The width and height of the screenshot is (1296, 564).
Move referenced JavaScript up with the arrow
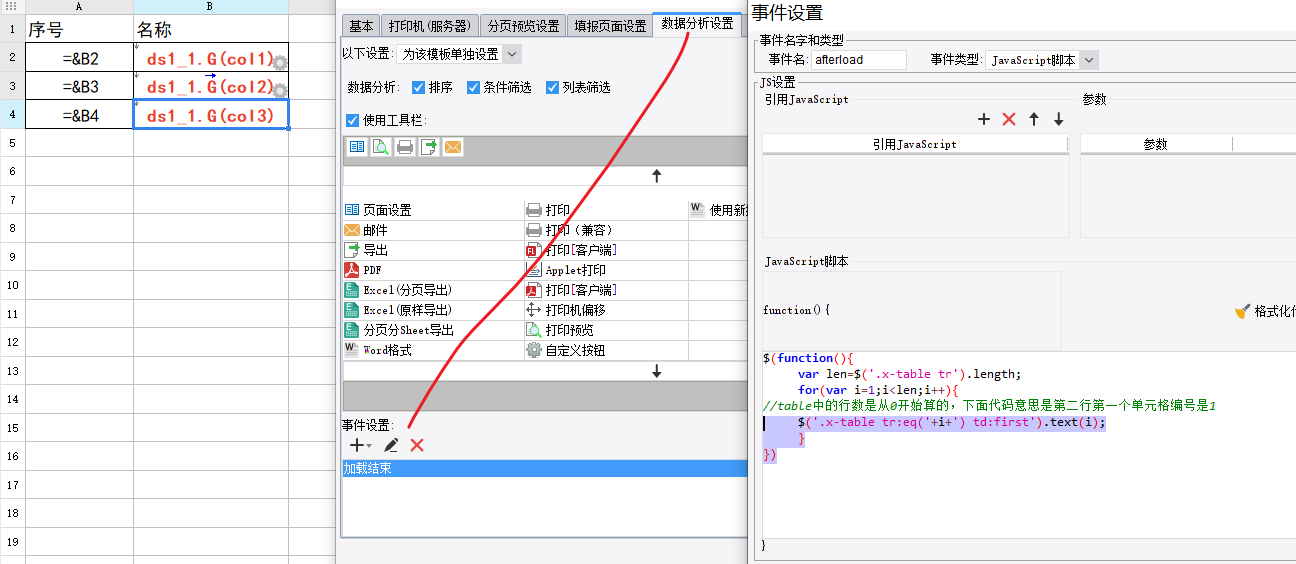click(x=1034, y=119)
